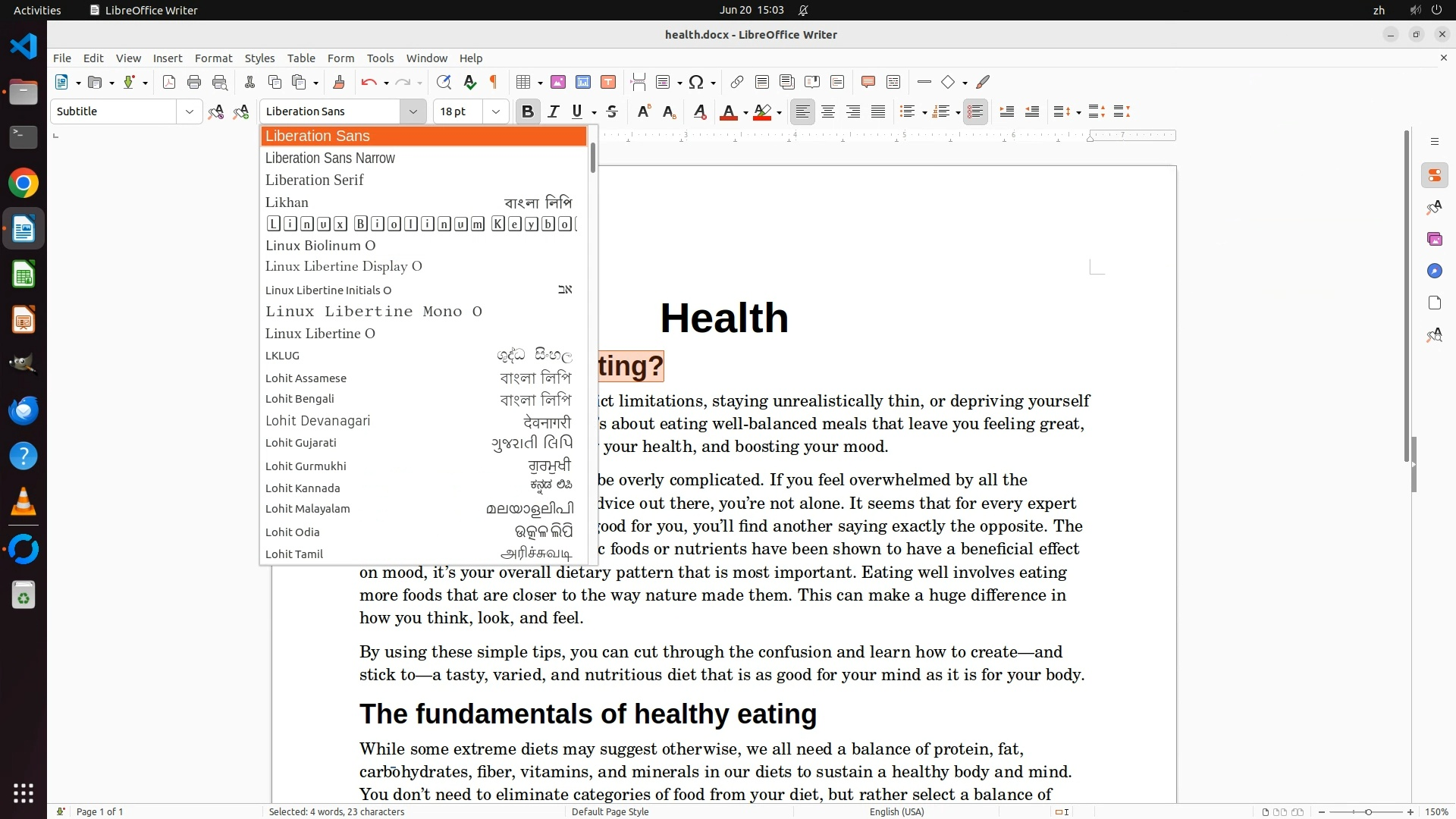
Task: Open the Format menu
Action: 213,58
